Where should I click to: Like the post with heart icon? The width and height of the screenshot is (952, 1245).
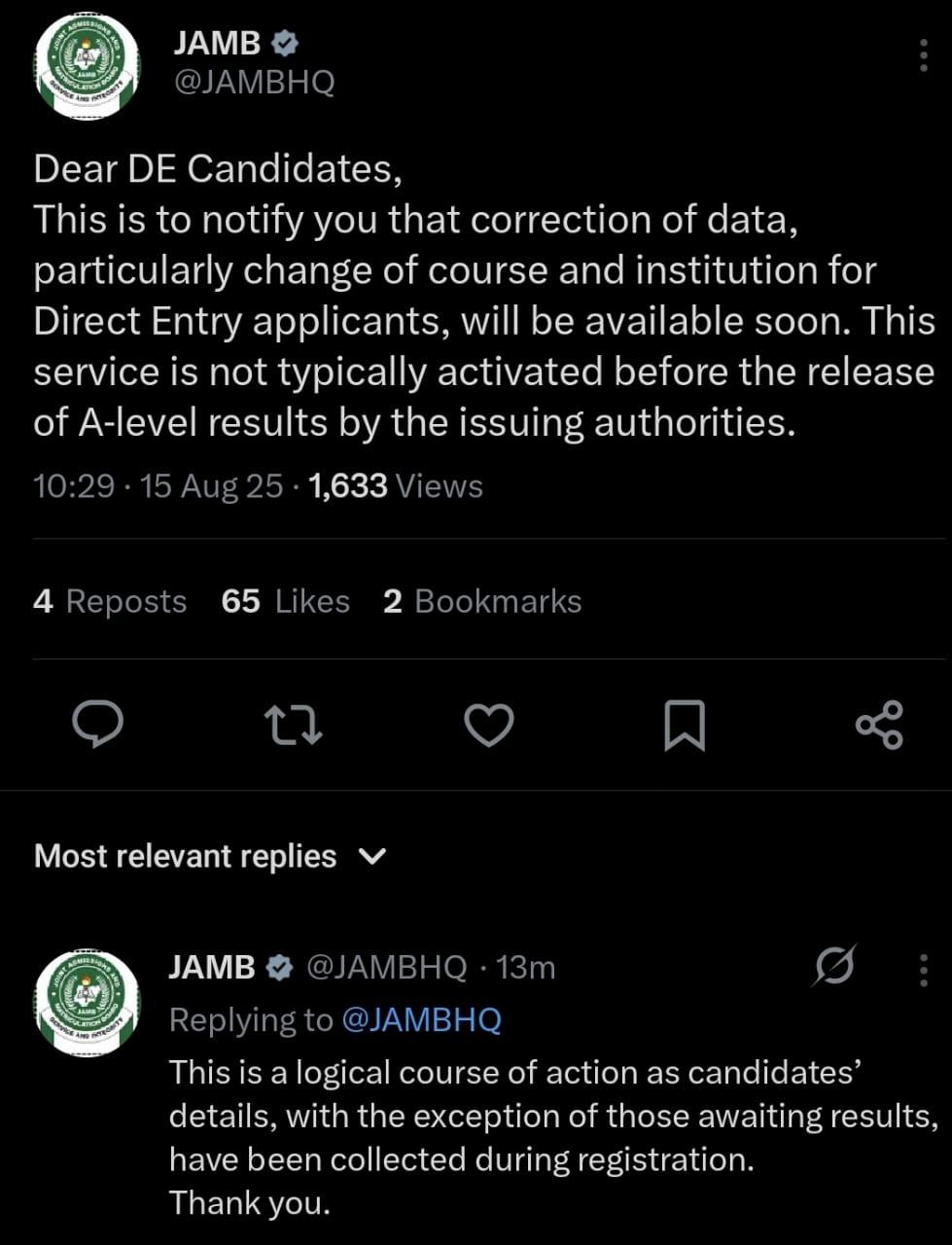click(488, 726)
